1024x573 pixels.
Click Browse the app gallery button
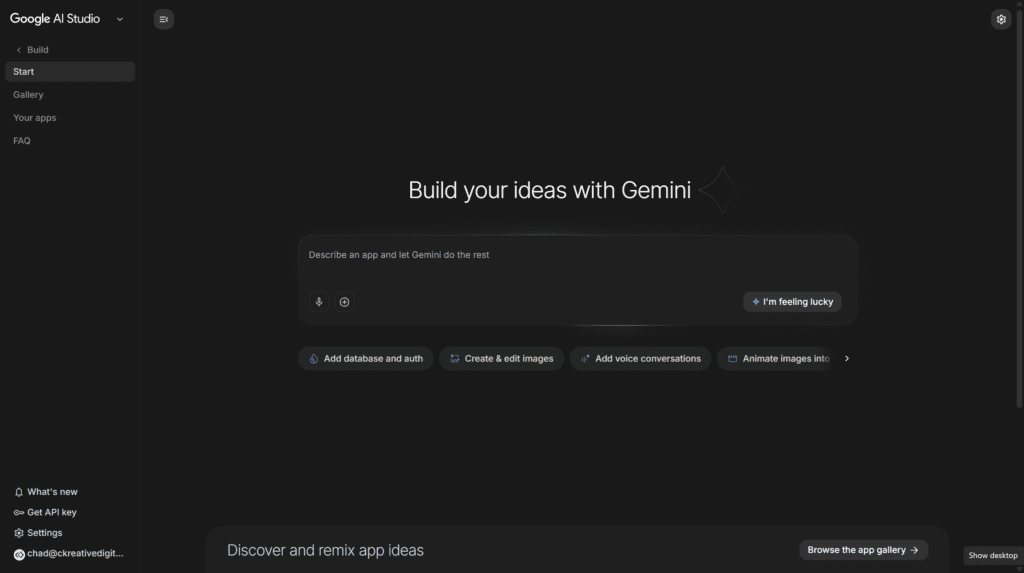point(863,550)
